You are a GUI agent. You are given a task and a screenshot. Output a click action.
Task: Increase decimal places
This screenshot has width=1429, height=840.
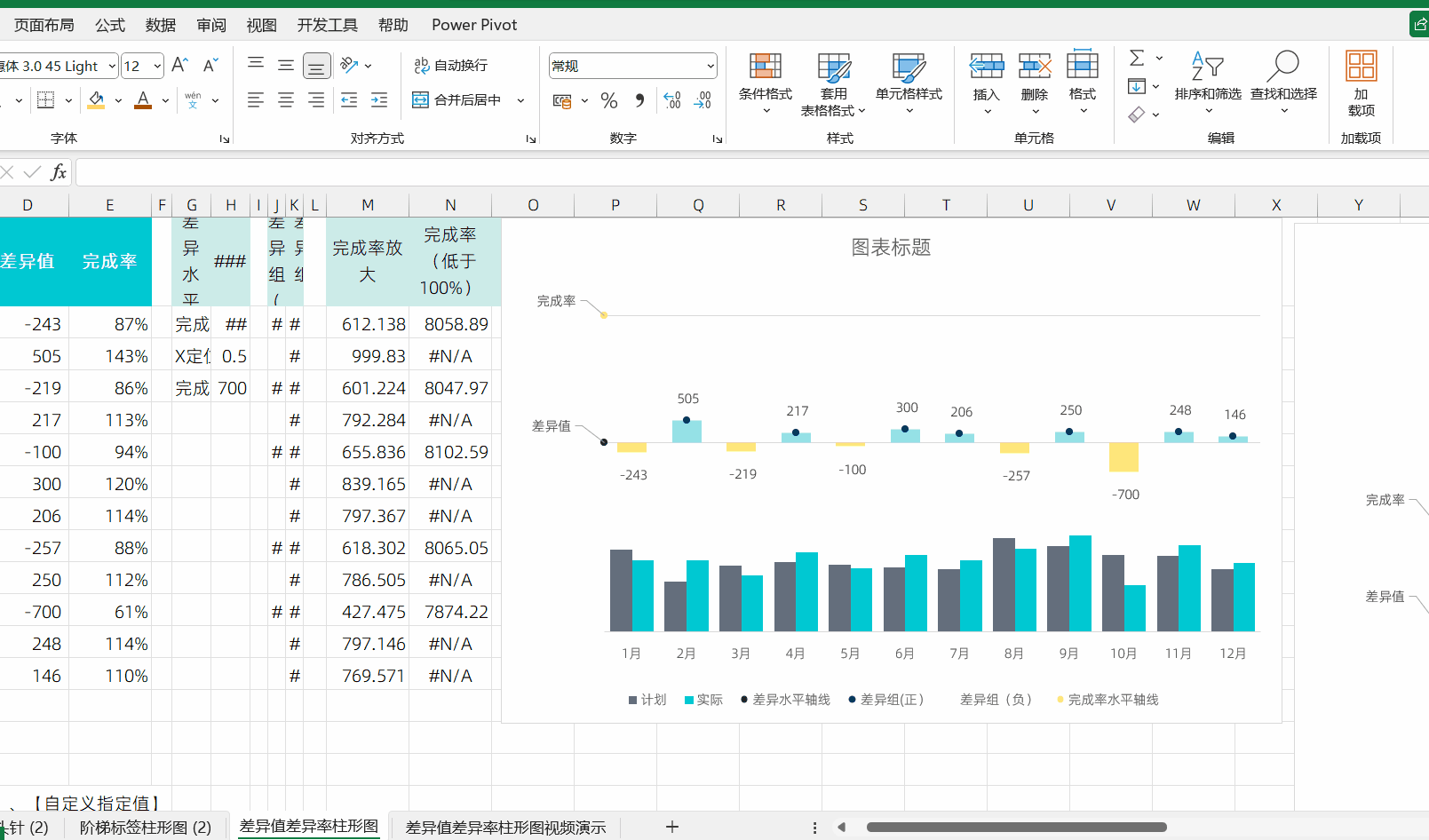(x=672, y=100)
